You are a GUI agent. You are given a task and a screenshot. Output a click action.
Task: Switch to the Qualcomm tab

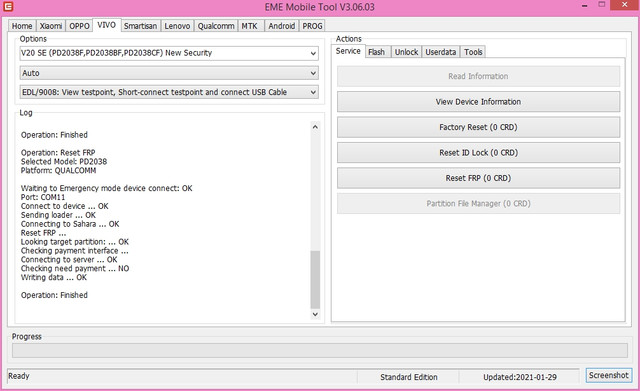tap(216, 26)
